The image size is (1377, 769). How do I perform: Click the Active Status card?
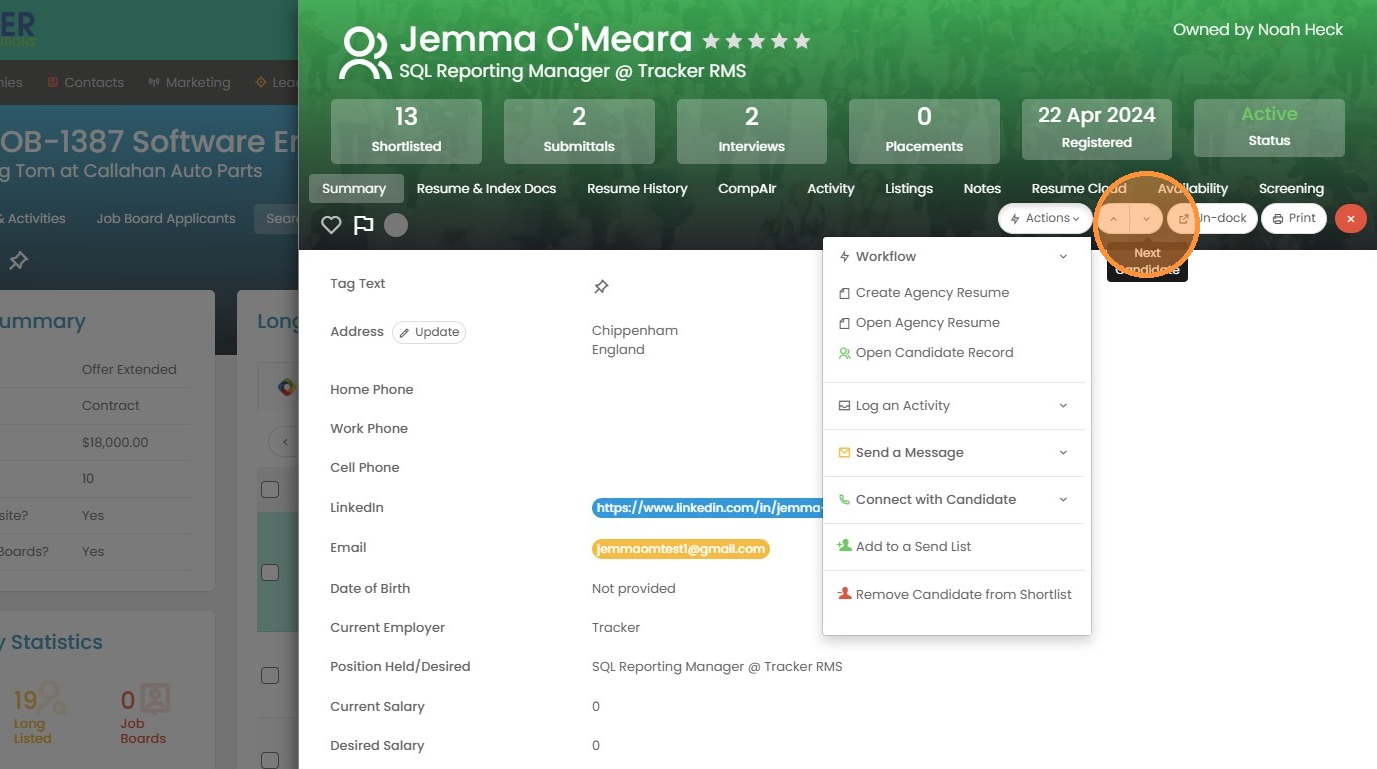1269,128
